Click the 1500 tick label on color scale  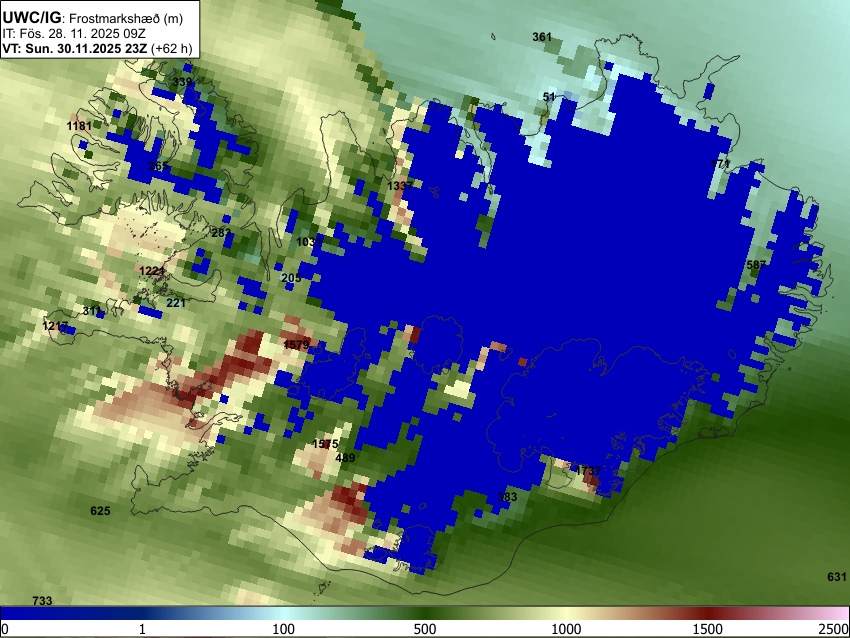pyautogui.click(x=708, y=629)
